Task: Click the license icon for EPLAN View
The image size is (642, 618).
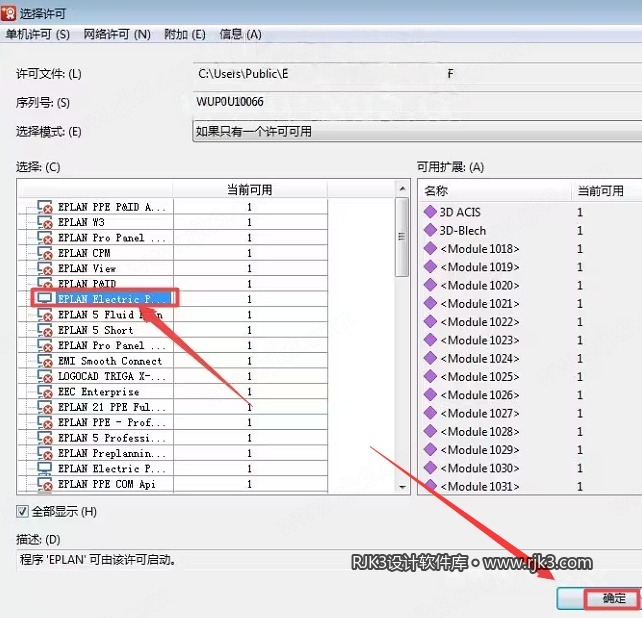Action: point(45,269)
